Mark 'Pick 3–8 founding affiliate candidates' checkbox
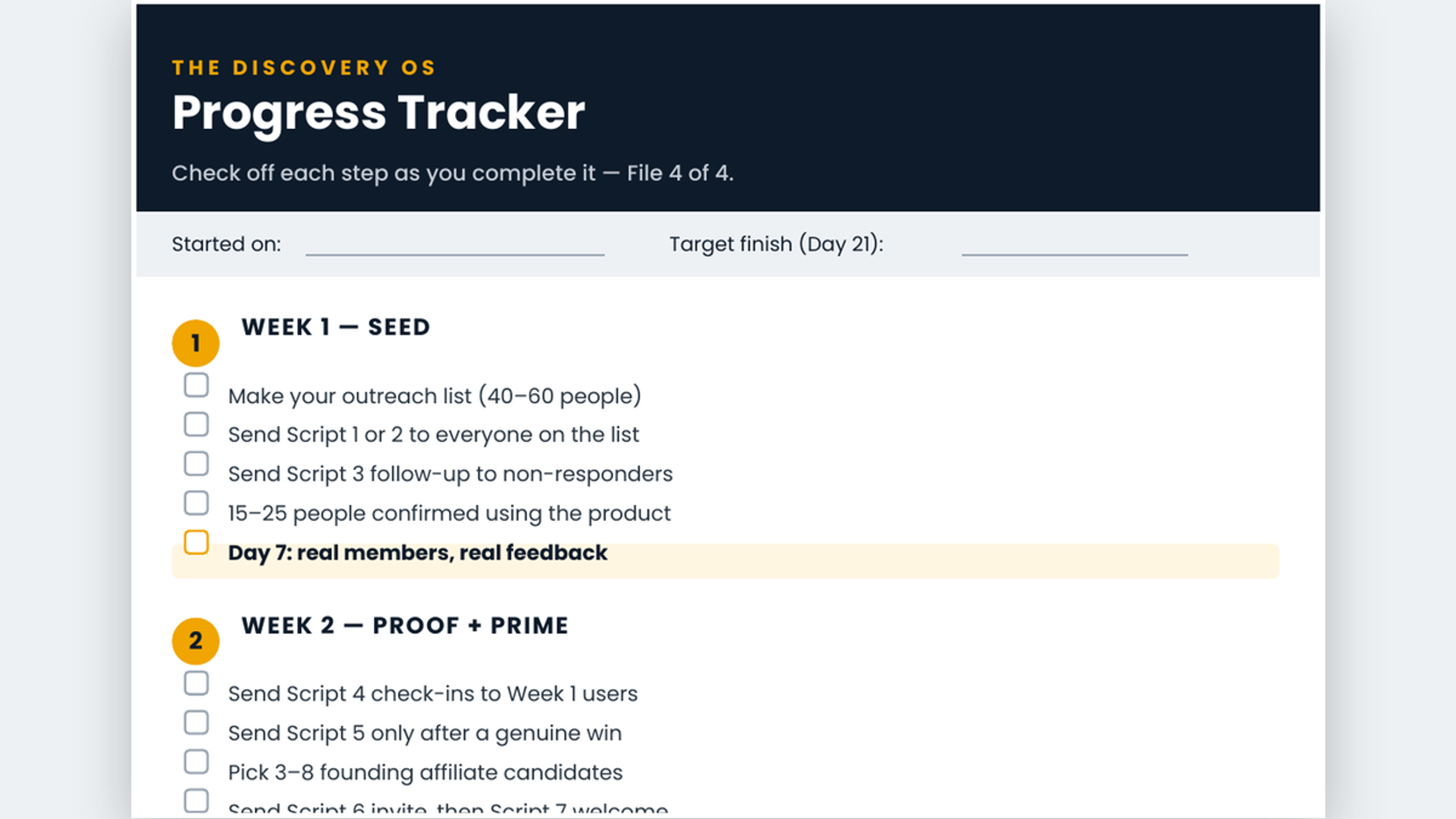The image size is (1456, 819). click(x=196, y=762)
